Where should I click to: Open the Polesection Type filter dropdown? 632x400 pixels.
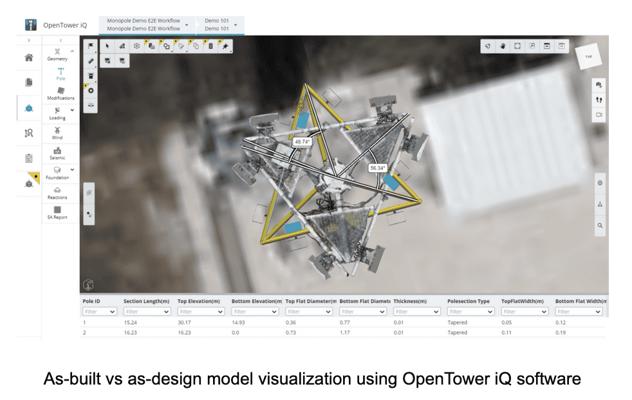click(x=471, y=312)
